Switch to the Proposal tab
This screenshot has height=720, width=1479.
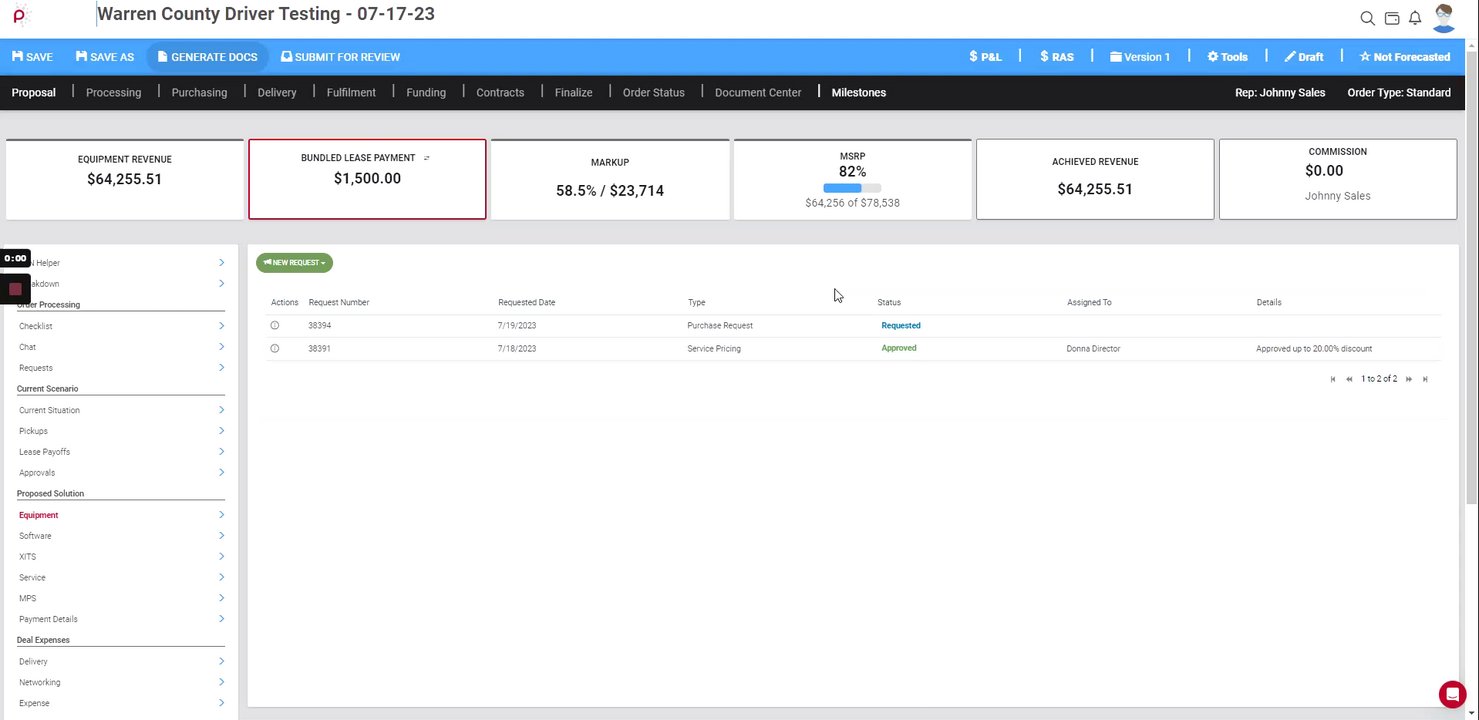click(x=34, y=92)
